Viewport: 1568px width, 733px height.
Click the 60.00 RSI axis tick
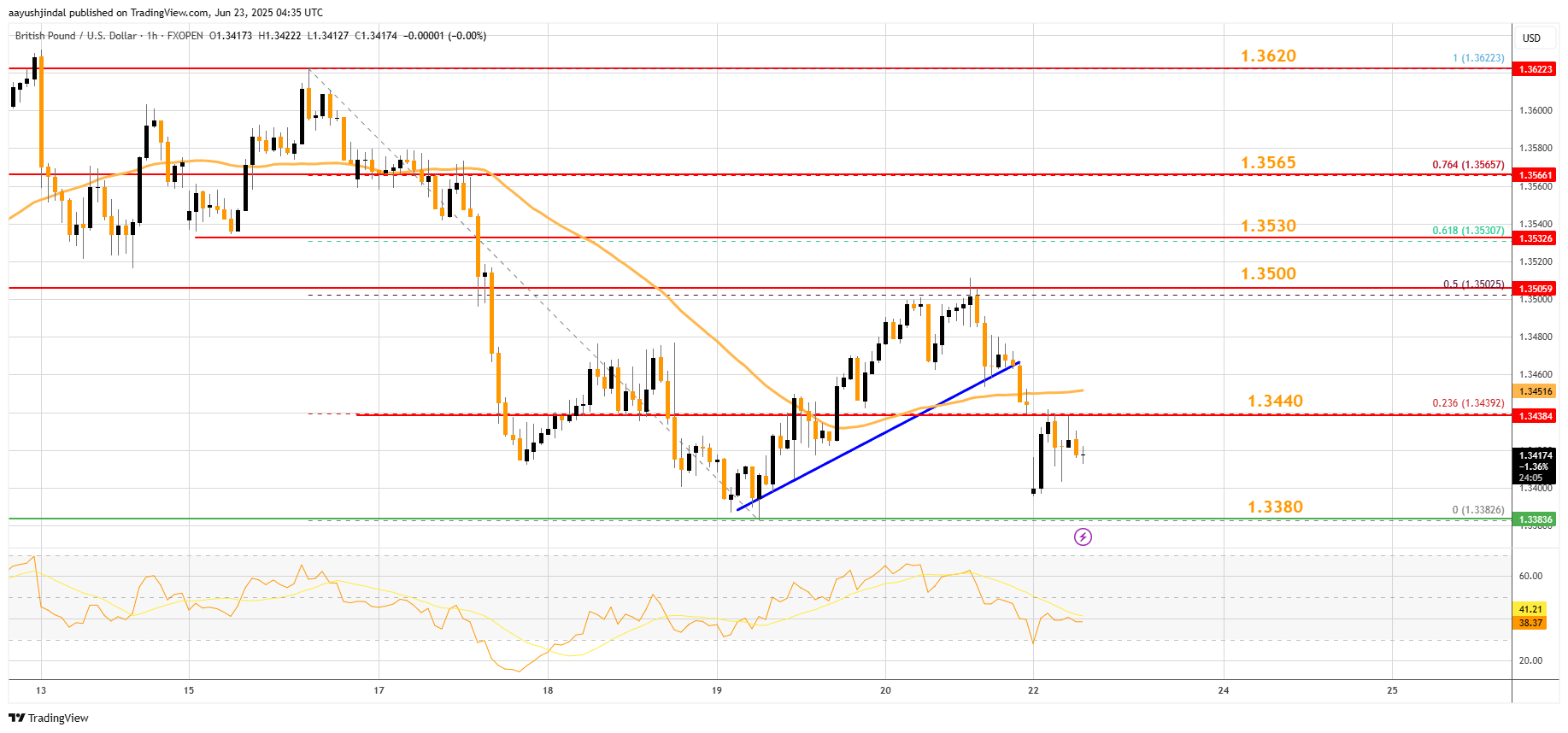(1530, 576)
